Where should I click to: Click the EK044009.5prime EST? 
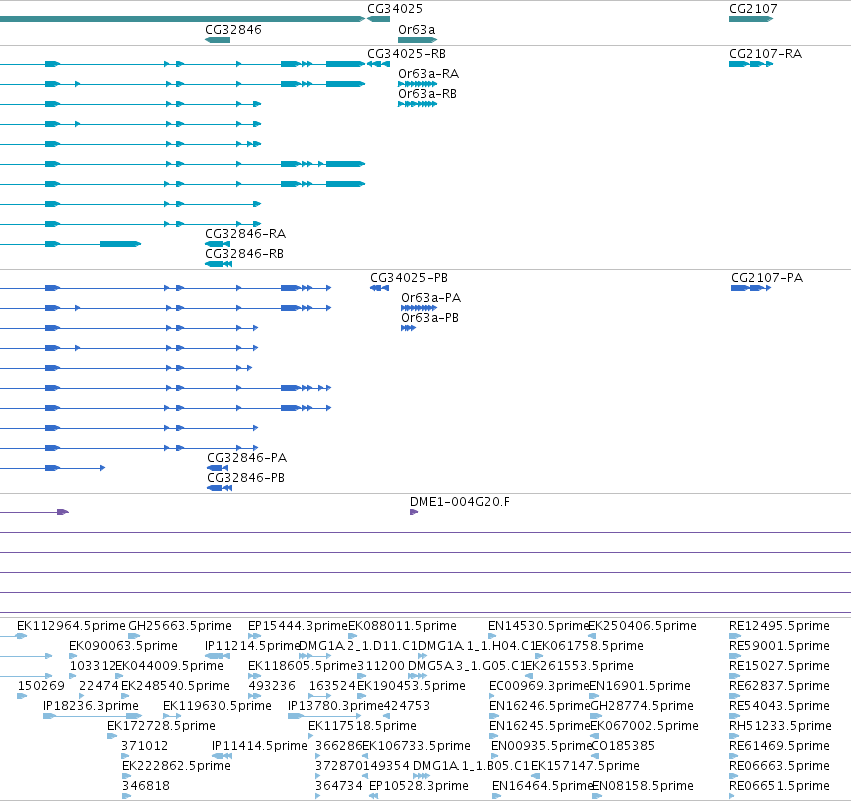119,676
